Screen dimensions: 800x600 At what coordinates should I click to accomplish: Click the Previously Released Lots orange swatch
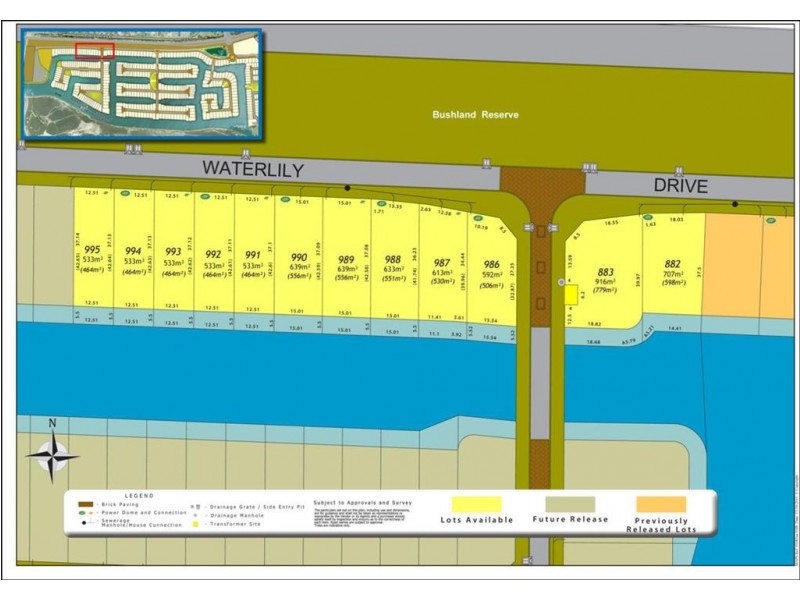tap(660, 504)
